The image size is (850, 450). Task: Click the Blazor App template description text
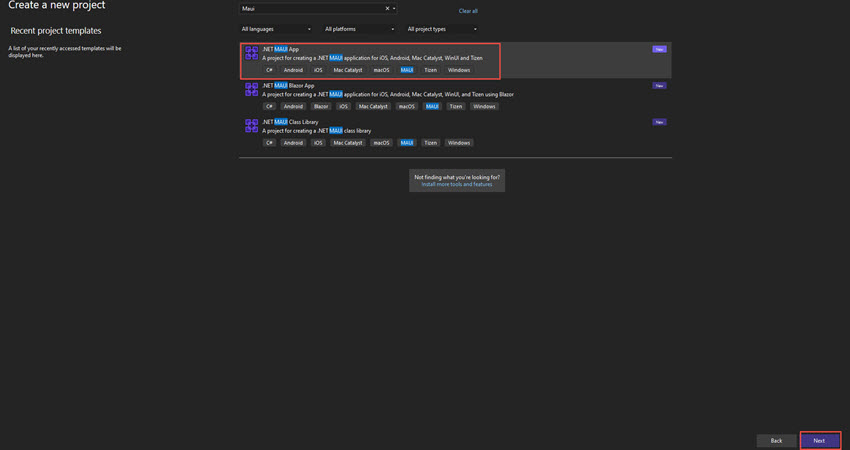point(388,94)
